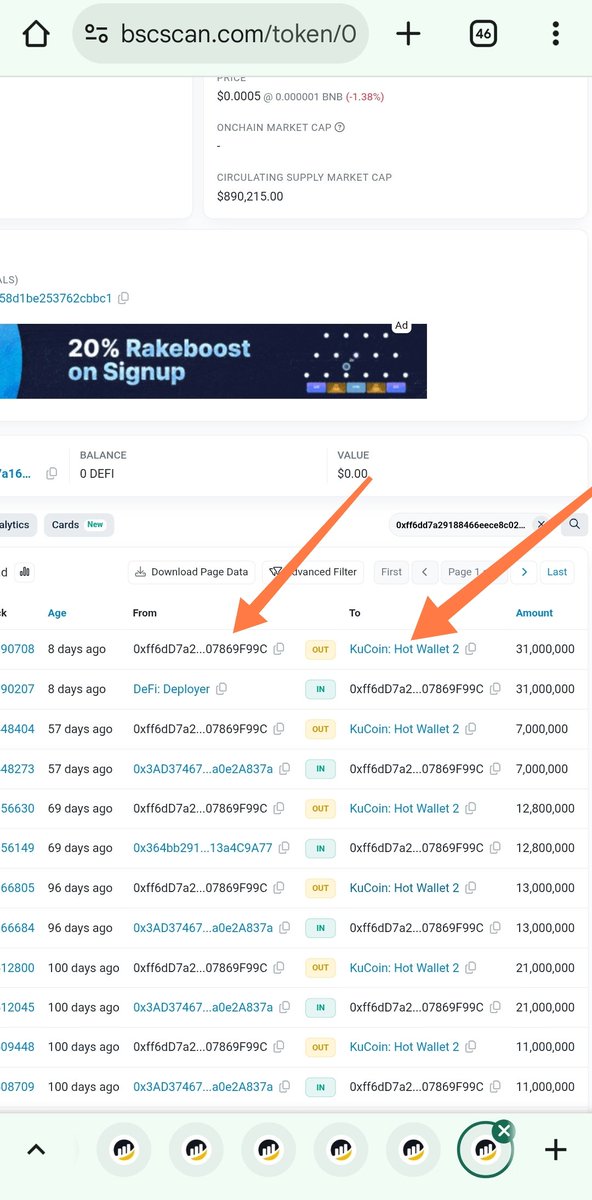The image size is (592, 1200).
Task: Copy the filtered address beside BALANCE
Action: 52,473
